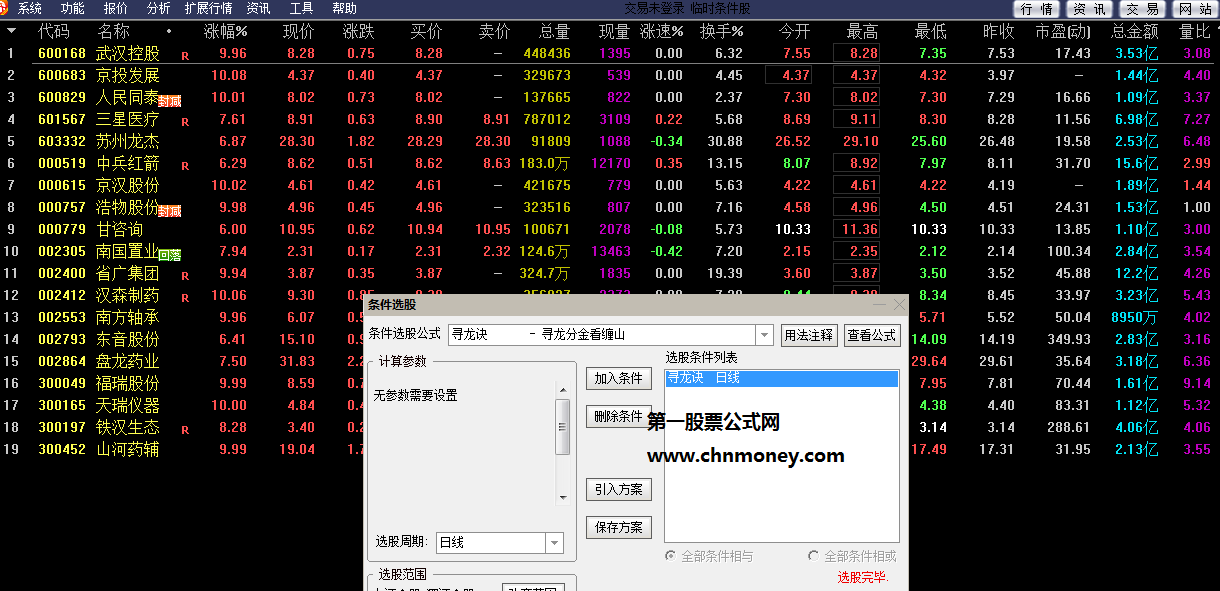
Task: Click the 封减 tag next to 浩物股份
Action: [x=170, y=211]
